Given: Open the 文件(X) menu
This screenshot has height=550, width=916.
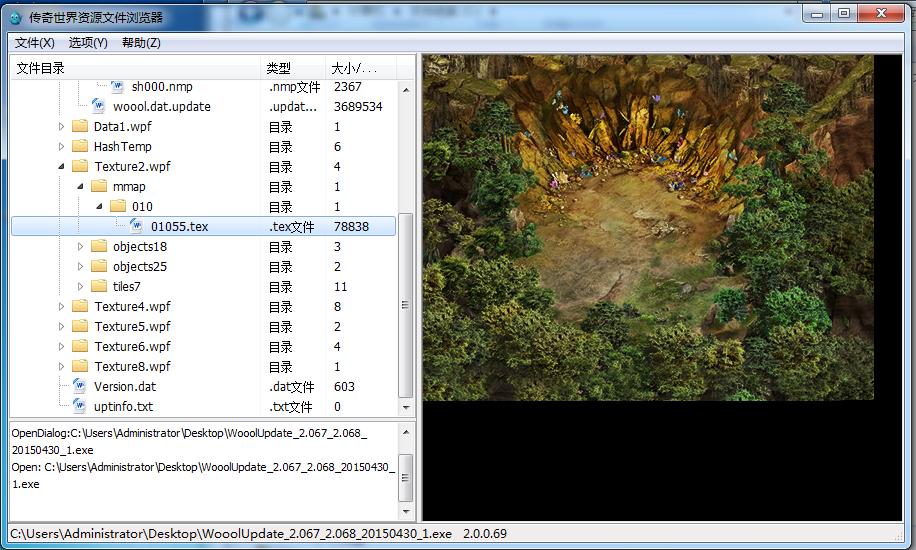Looking at the screenshot, I should point(34,43).
